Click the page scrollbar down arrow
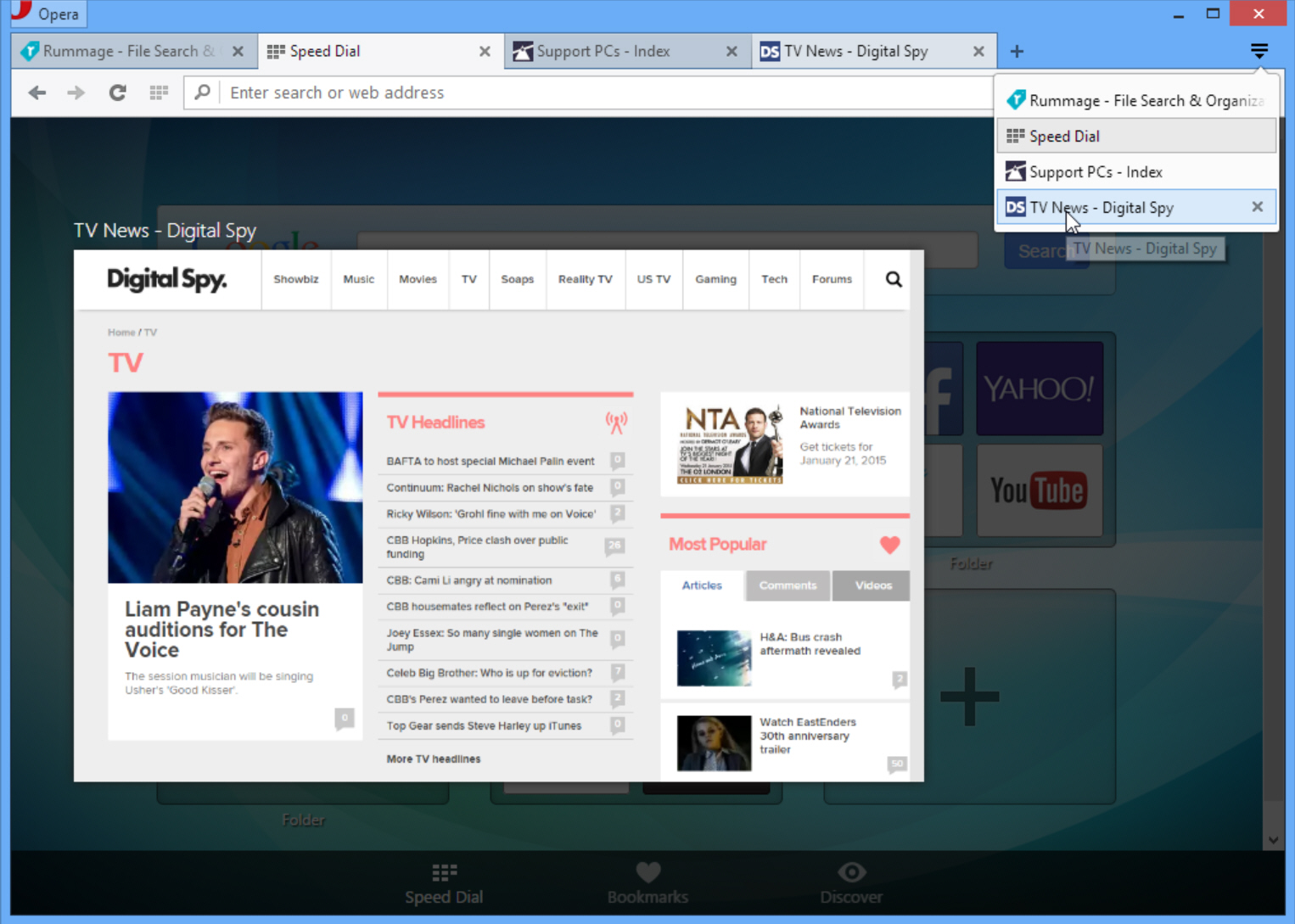1295x924 pixels. pyautogui.click(x=1273, y=840)
